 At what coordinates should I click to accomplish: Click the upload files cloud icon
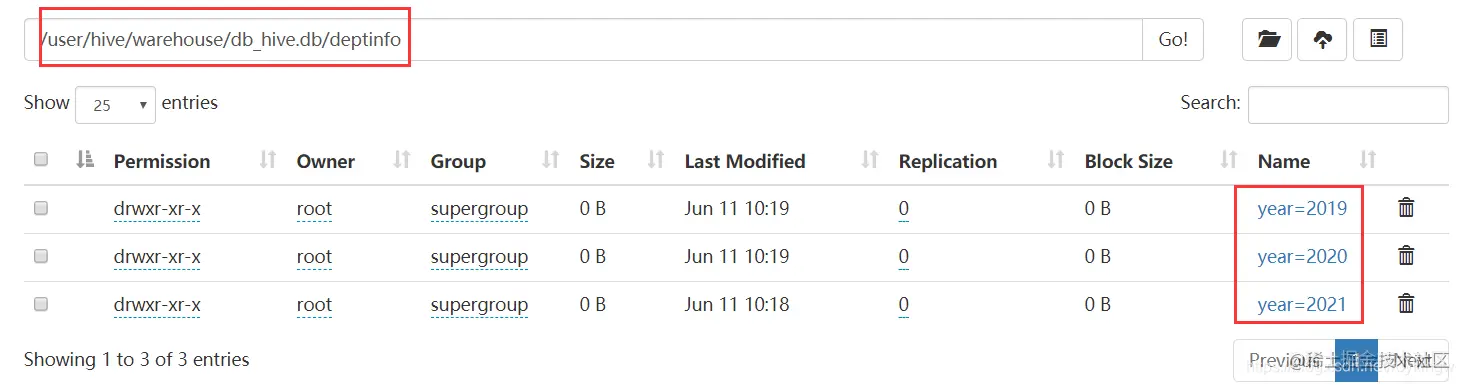pos(1322,40)
